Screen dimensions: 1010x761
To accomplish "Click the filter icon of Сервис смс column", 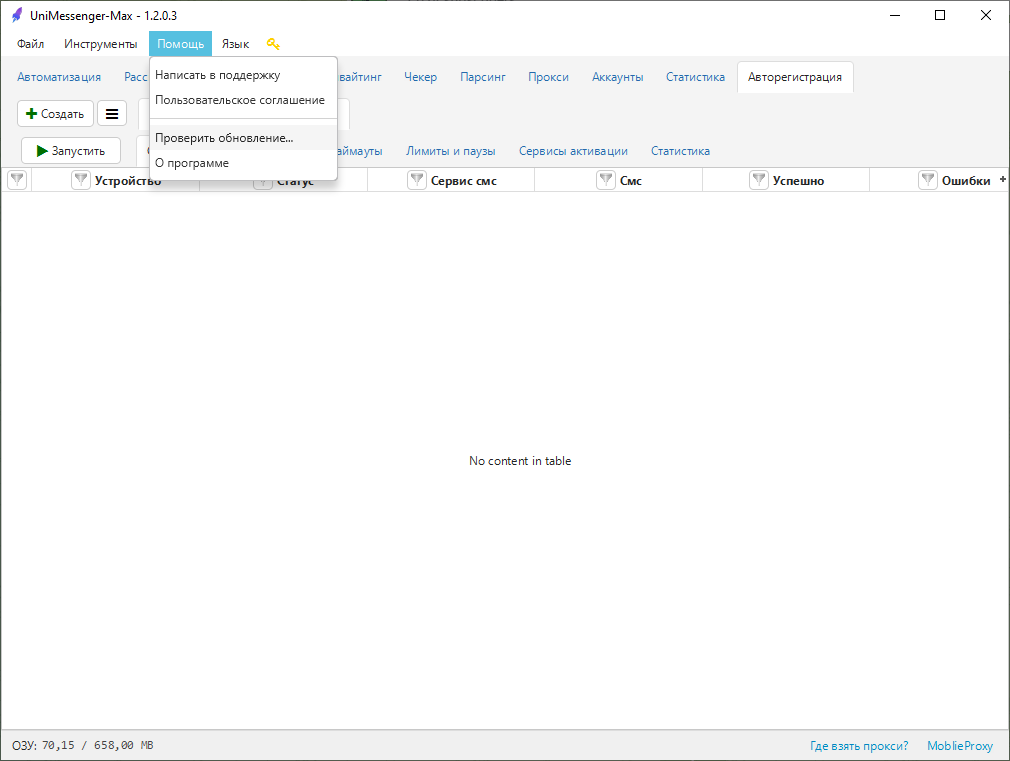I will pos(417,180).
